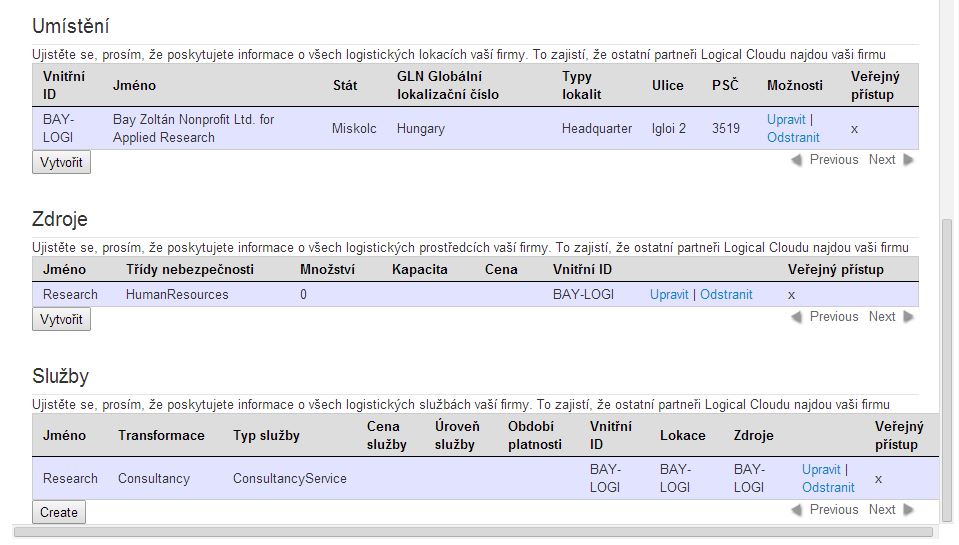Click Previous arrow icon in Služby table
The height and width of the screenshot is (545, 959).
click(796, 510)
